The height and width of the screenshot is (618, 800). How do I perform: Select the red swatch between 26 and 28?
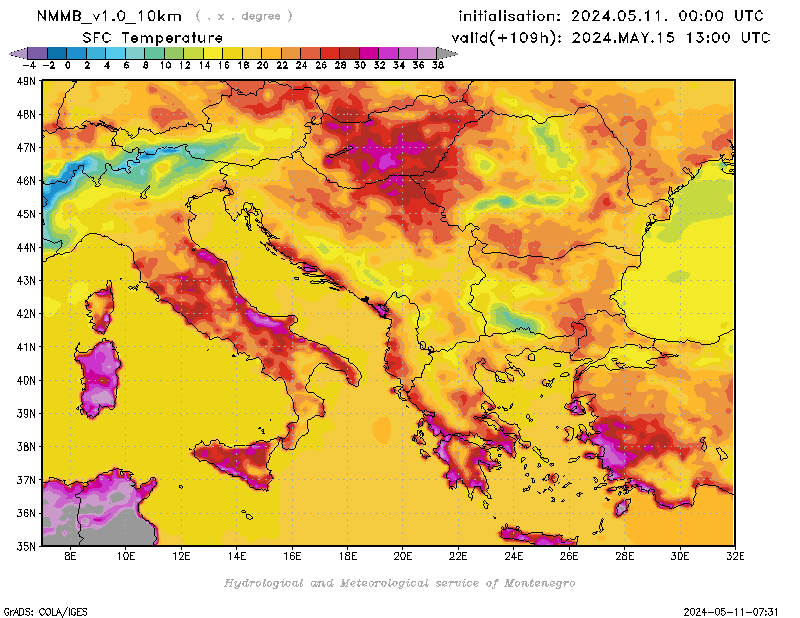click(x=330, y=52)
